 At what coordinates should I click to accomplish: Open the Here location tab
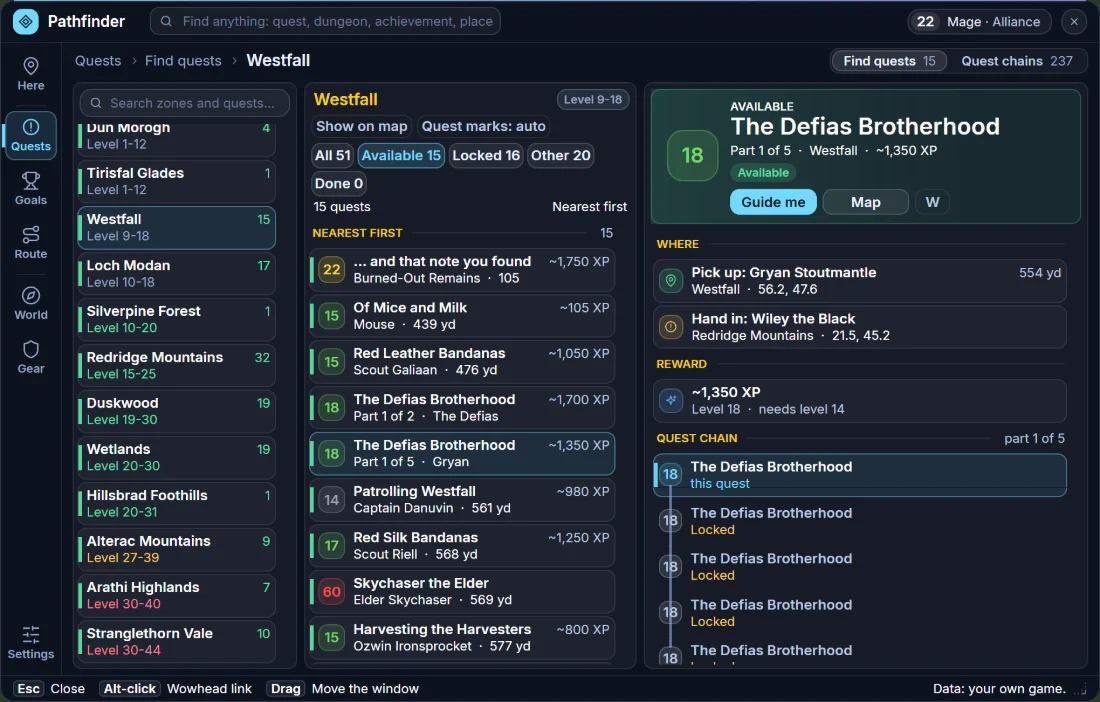(x=31, y=74)
